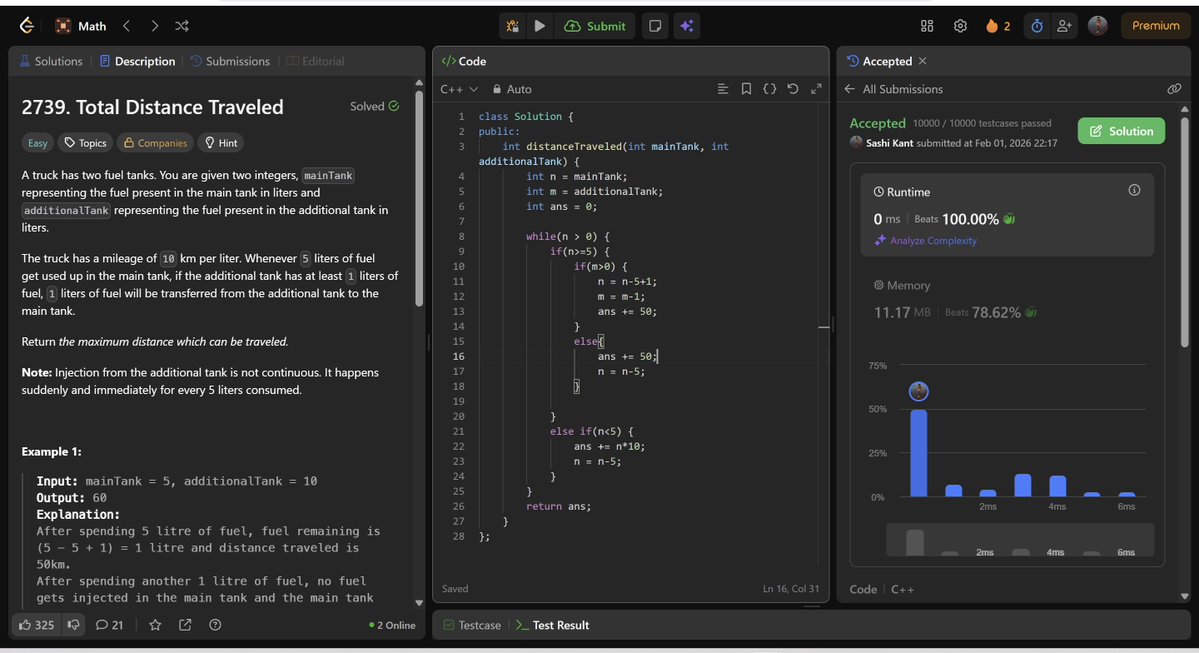Click the Runtime info icon
Screen dimensions: 1199x653
pos(1134,190)
